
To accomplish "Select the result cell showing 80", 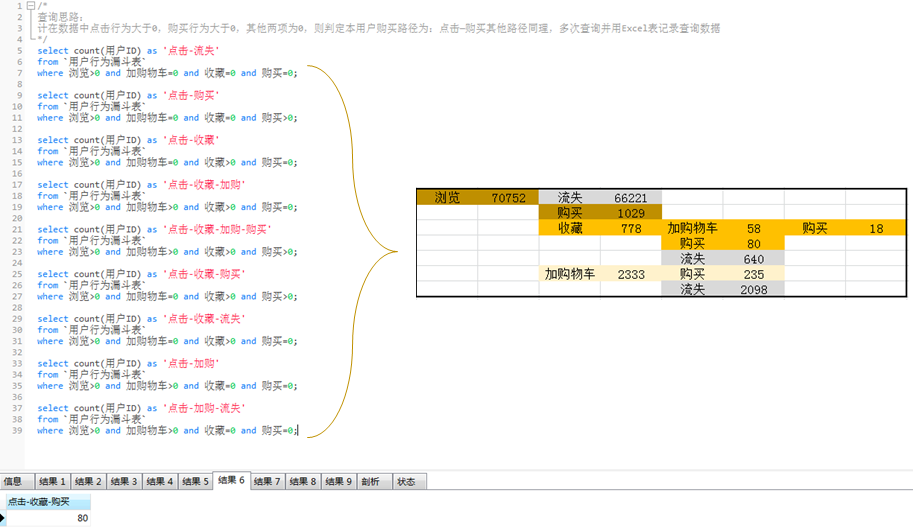I will (x=48, y=518).
